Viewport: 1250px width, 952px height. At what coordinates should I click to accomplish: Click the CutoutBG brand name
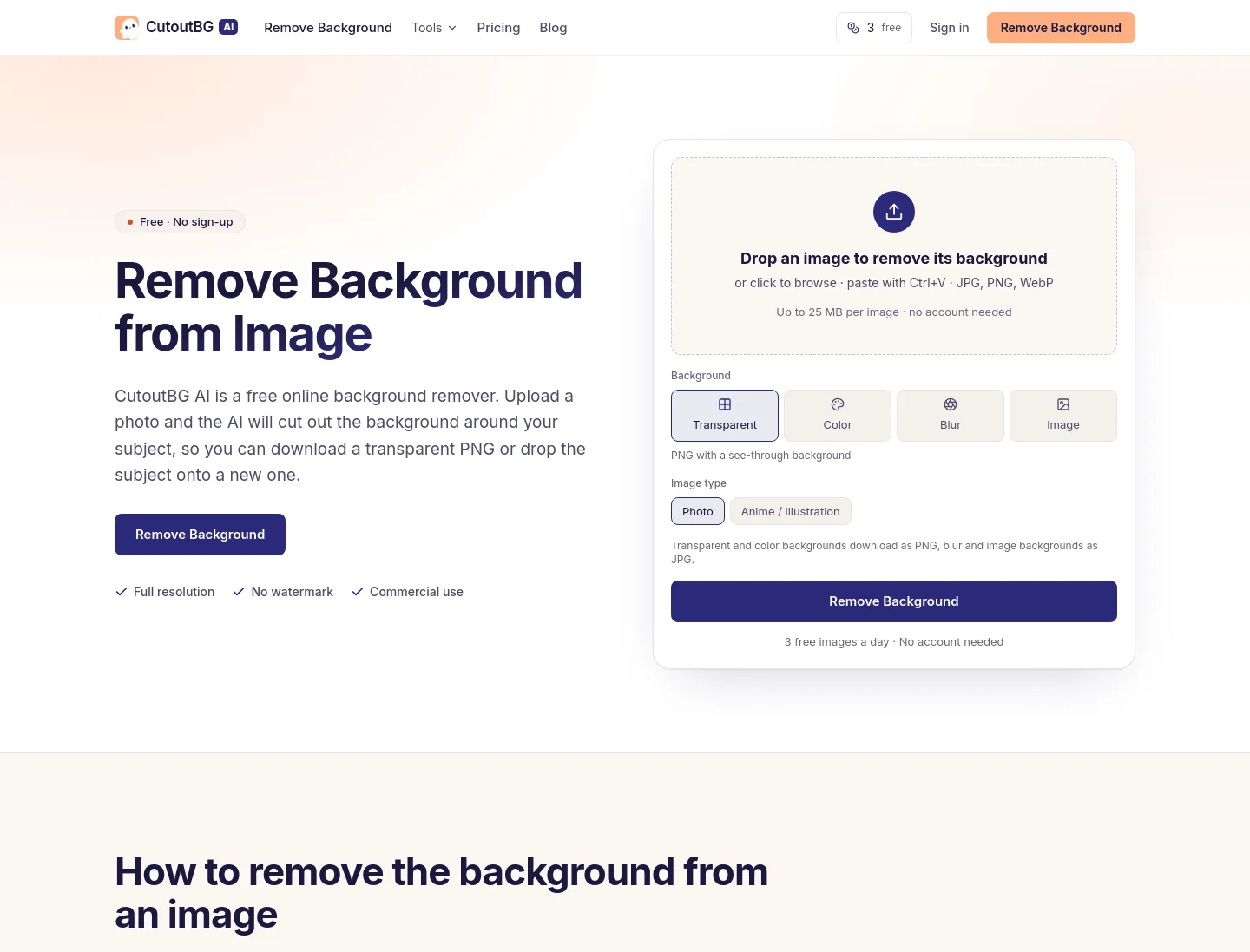point(180,27)
